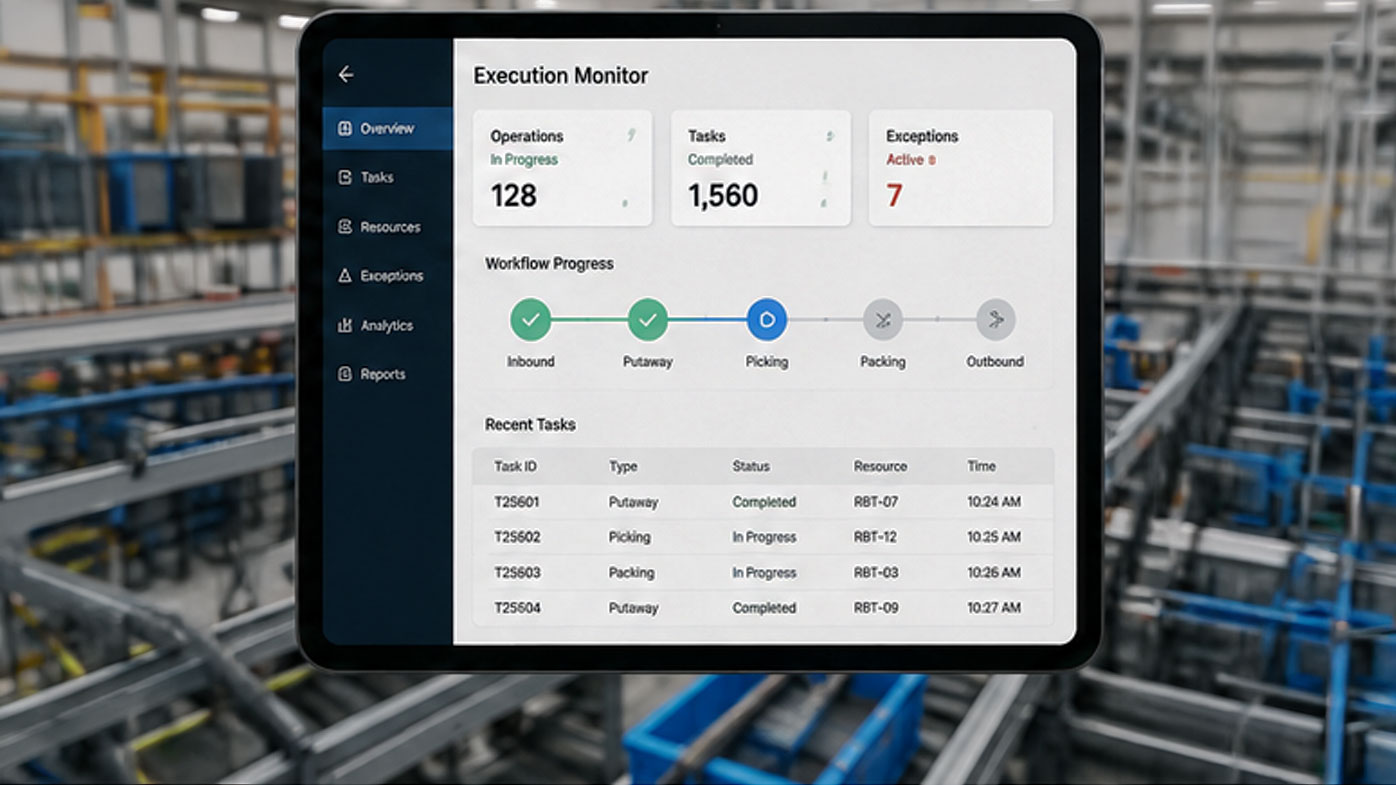Click the Task ID column header
Viewport: 1396px width, 785px height.
pyautogui.click(x=516, y=466)
